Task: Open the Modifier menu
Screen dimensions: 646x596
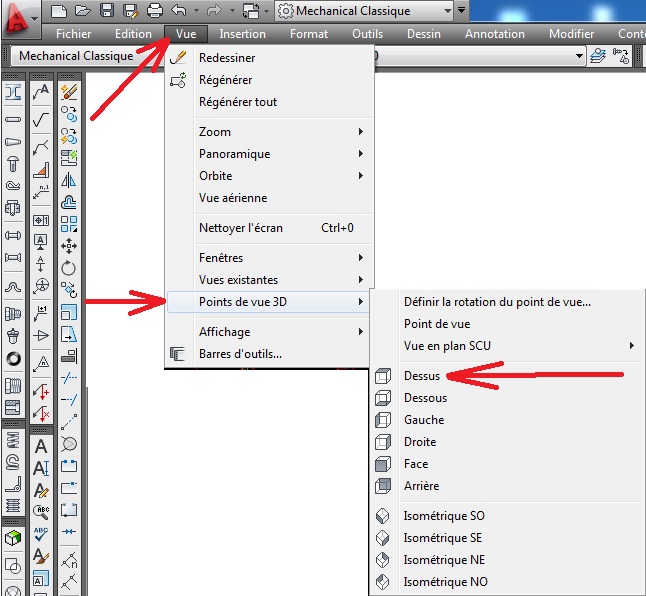Action: 571,34
